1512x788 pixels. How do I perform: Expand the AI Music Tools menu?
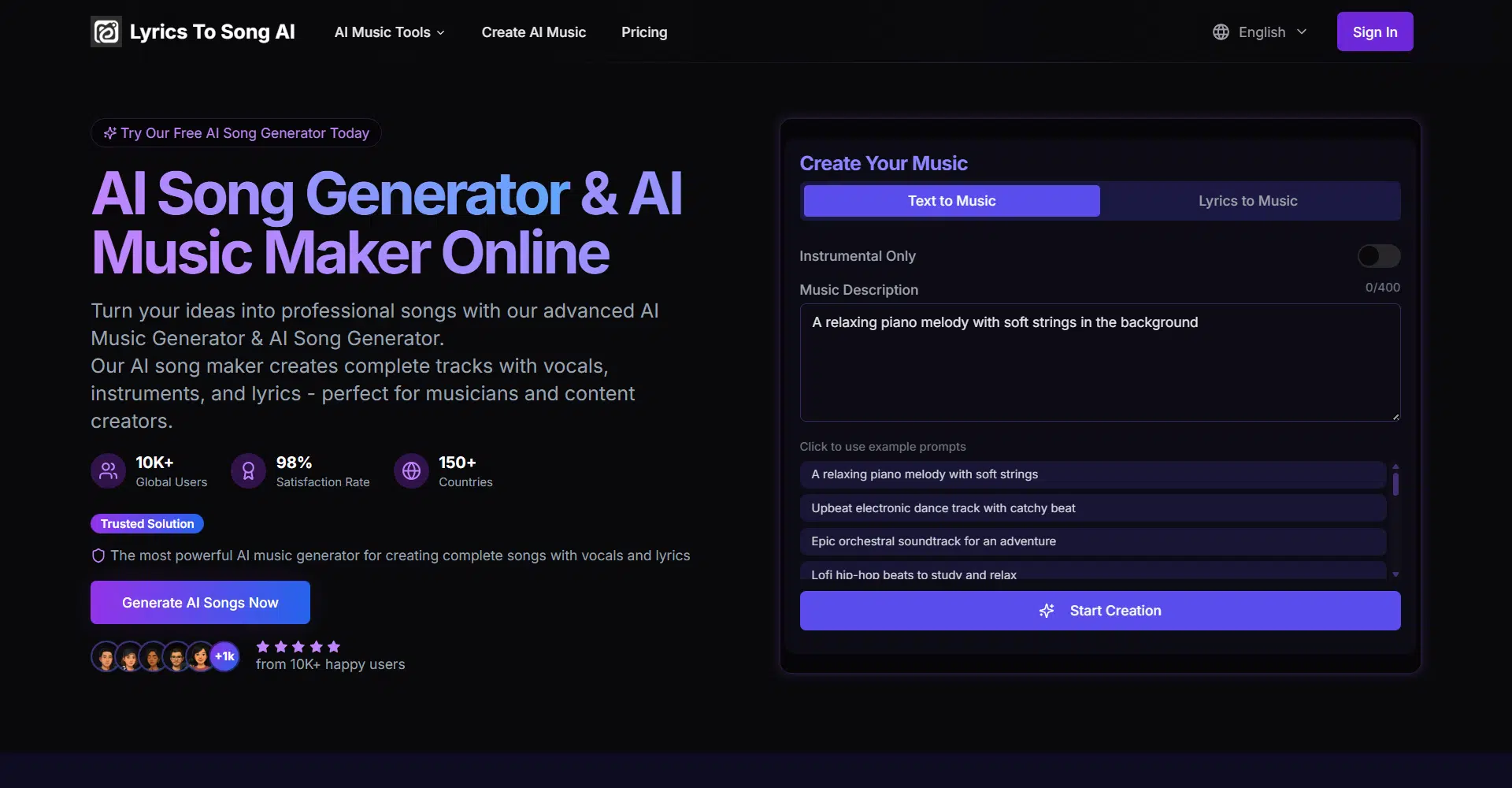[x=389, y=32]
